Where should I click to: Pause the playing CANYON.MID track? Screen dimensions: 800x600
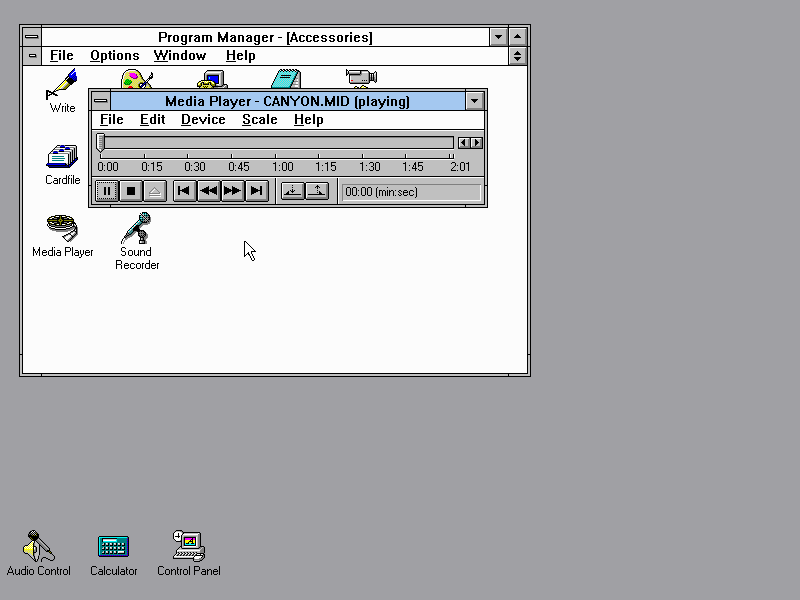[107, 191]
